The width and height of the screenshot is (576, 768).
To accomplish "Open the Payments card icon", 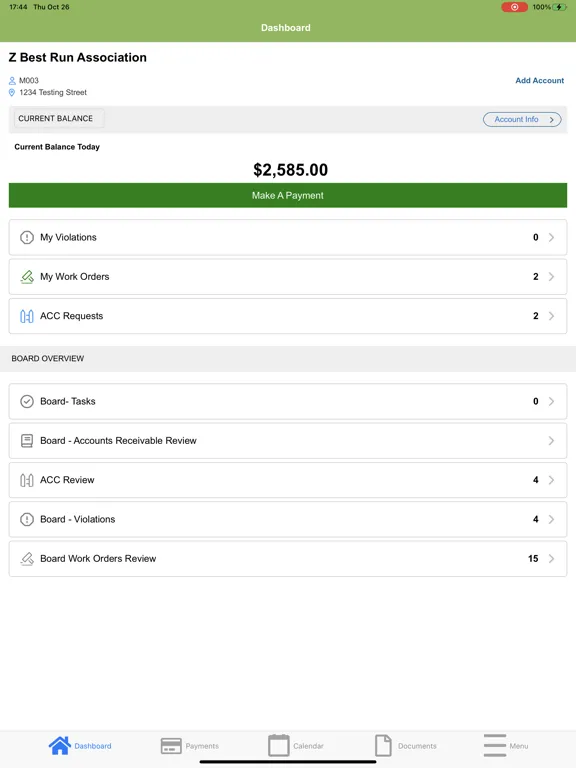I will [x=171, y=746].
